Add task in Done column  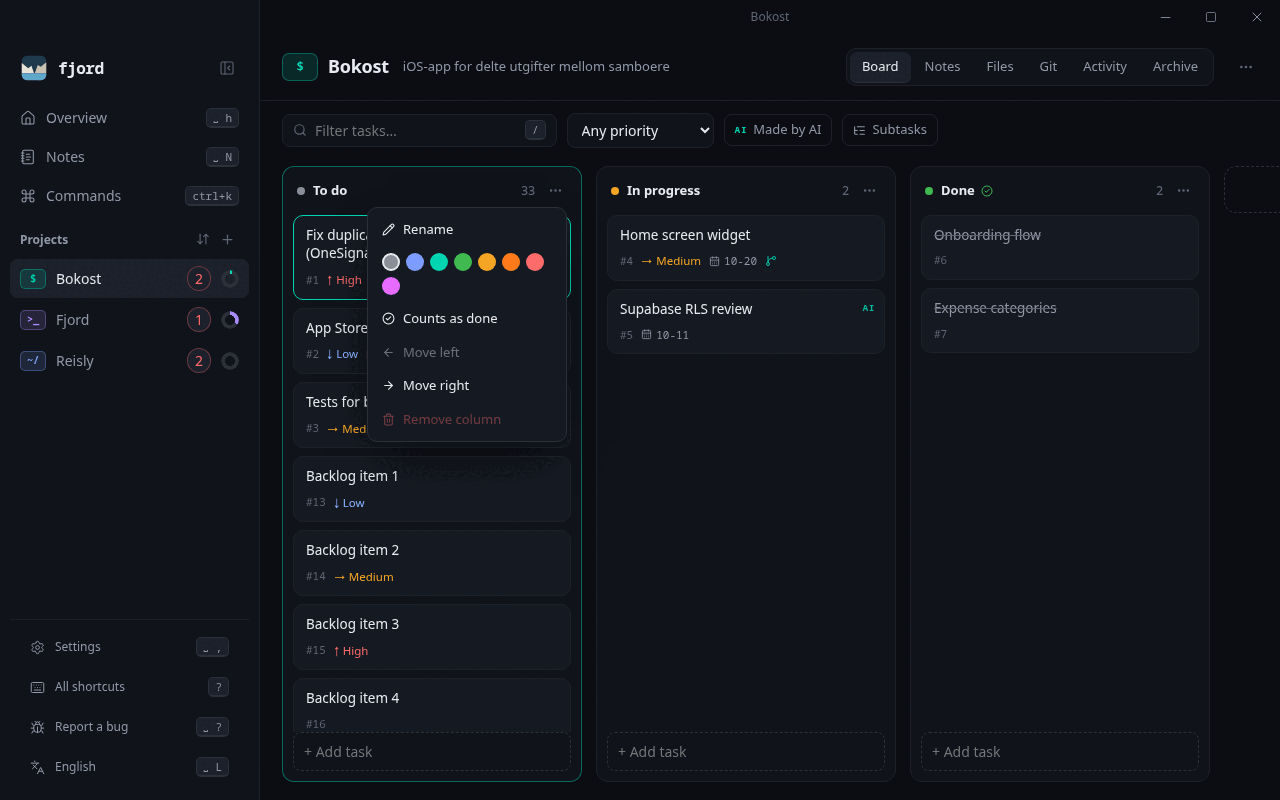click(x=1060, y=752)
